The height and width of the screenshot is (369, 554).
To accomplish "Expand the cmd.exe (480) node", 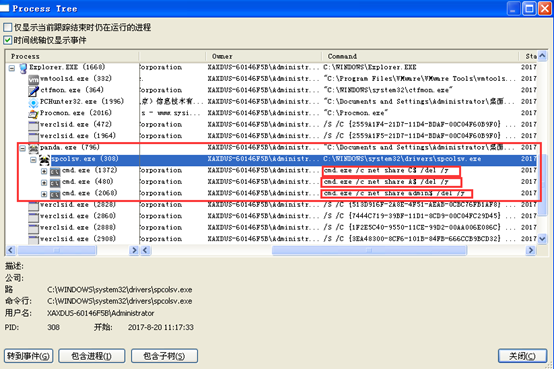I will [x=44, y=183].
